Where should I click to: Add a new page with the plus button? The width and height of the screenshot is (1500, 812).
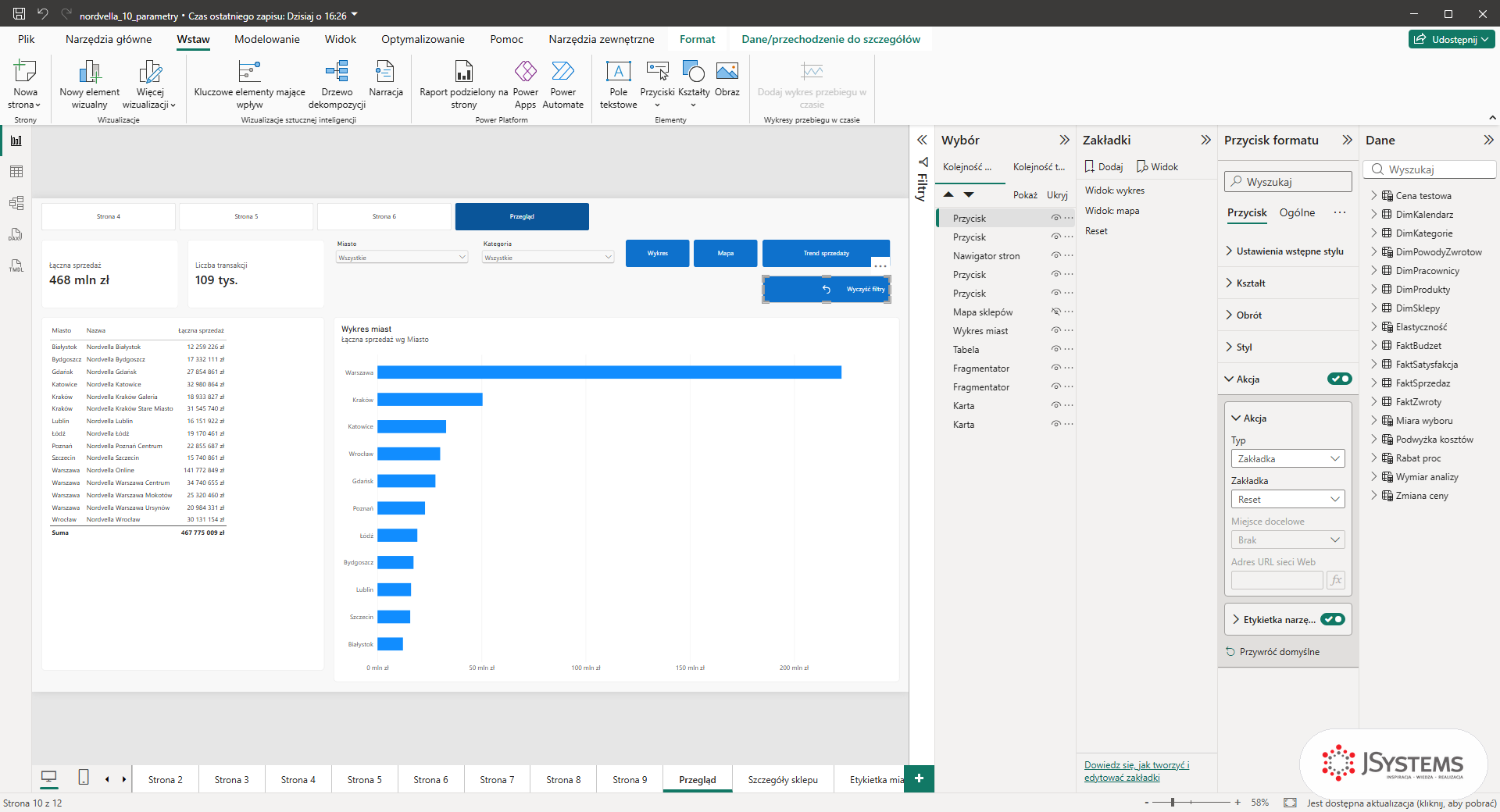[919, 778]
